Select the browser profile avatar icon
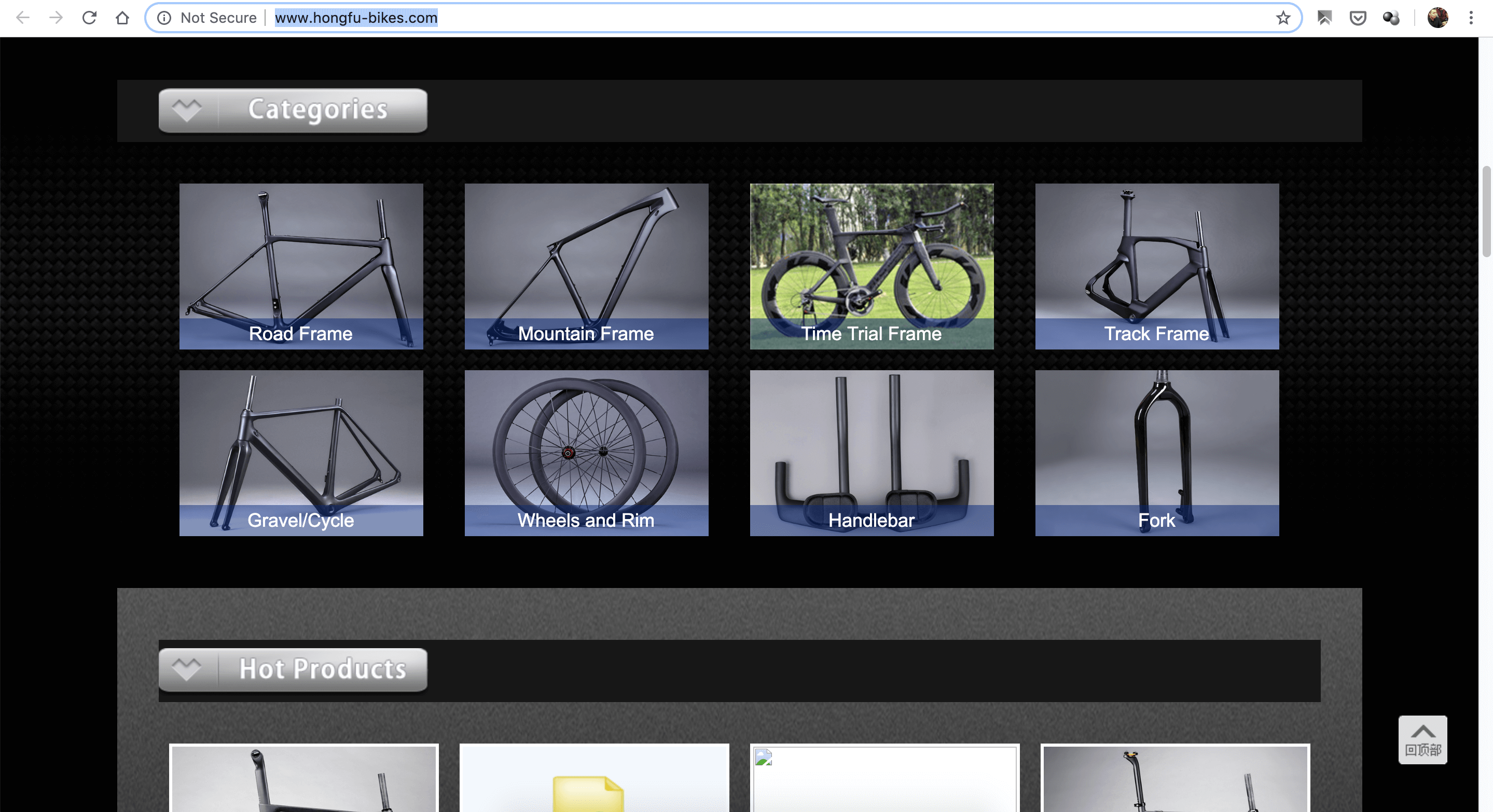The height and width of the screenshot is (812, 1493). point(1437,17)
